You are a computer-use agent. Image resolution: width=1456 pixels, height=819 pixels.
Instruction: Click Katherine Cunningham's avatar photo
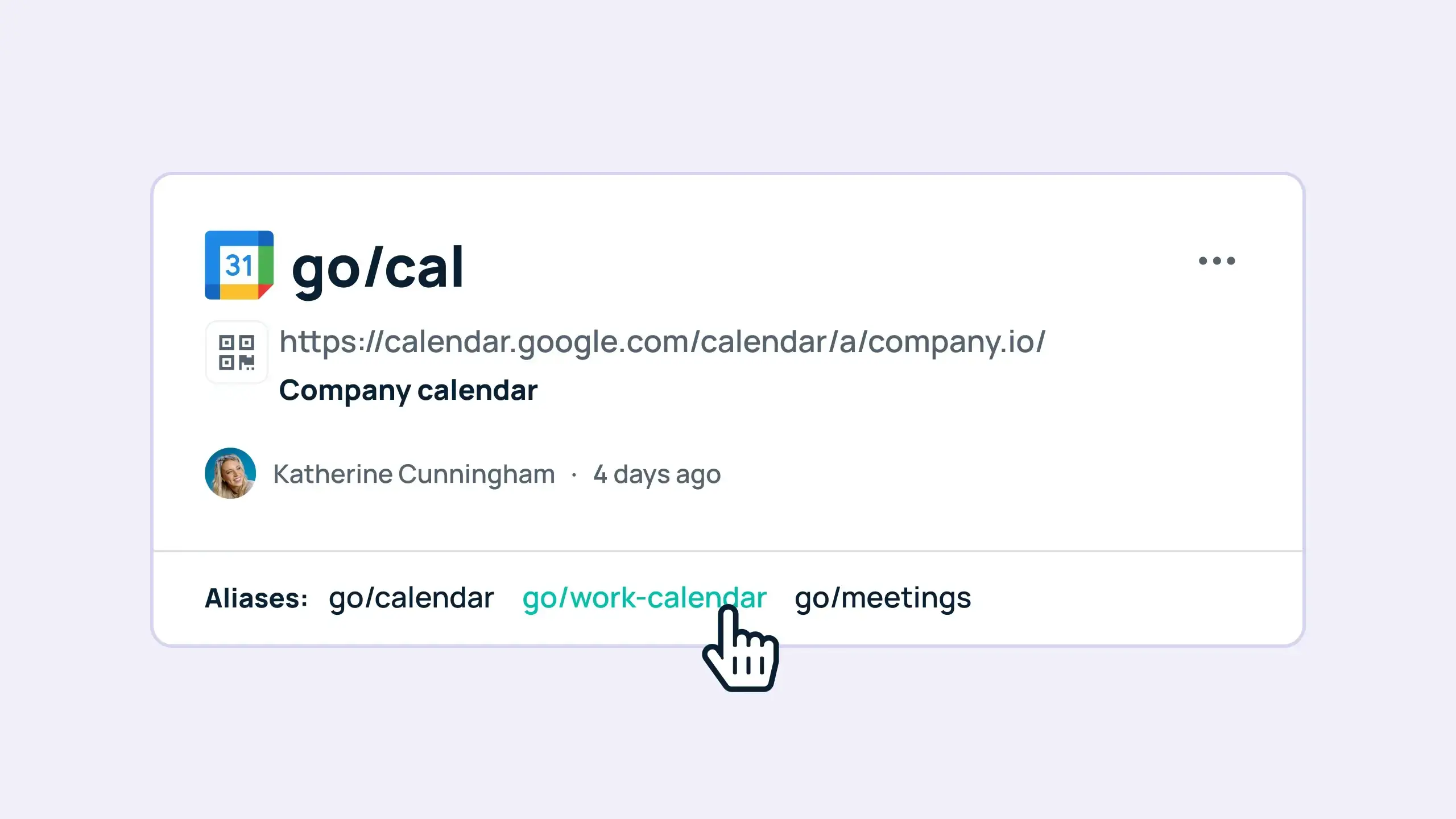[230, 473]
